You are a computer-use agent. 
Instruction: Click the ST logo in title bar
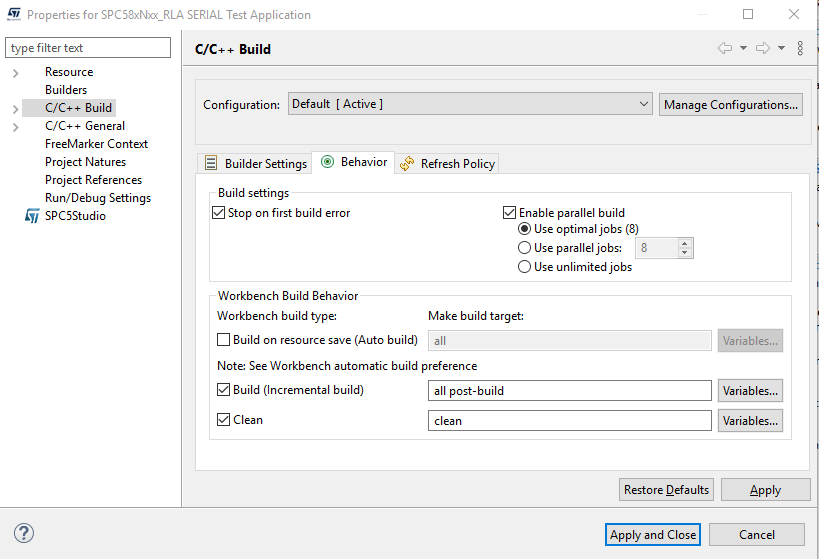[x=14, y=14]
